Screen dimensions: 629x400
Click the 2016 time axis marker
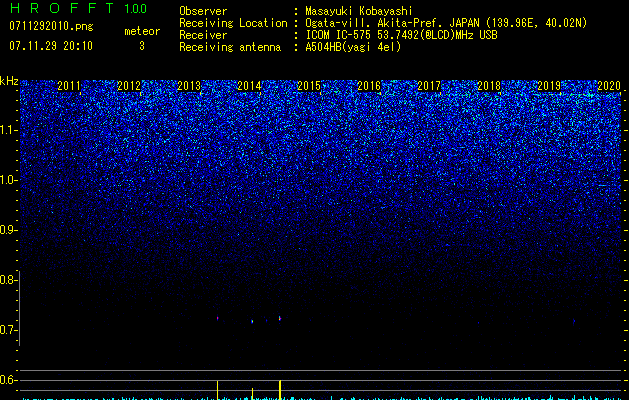click(x=369, y=85)
